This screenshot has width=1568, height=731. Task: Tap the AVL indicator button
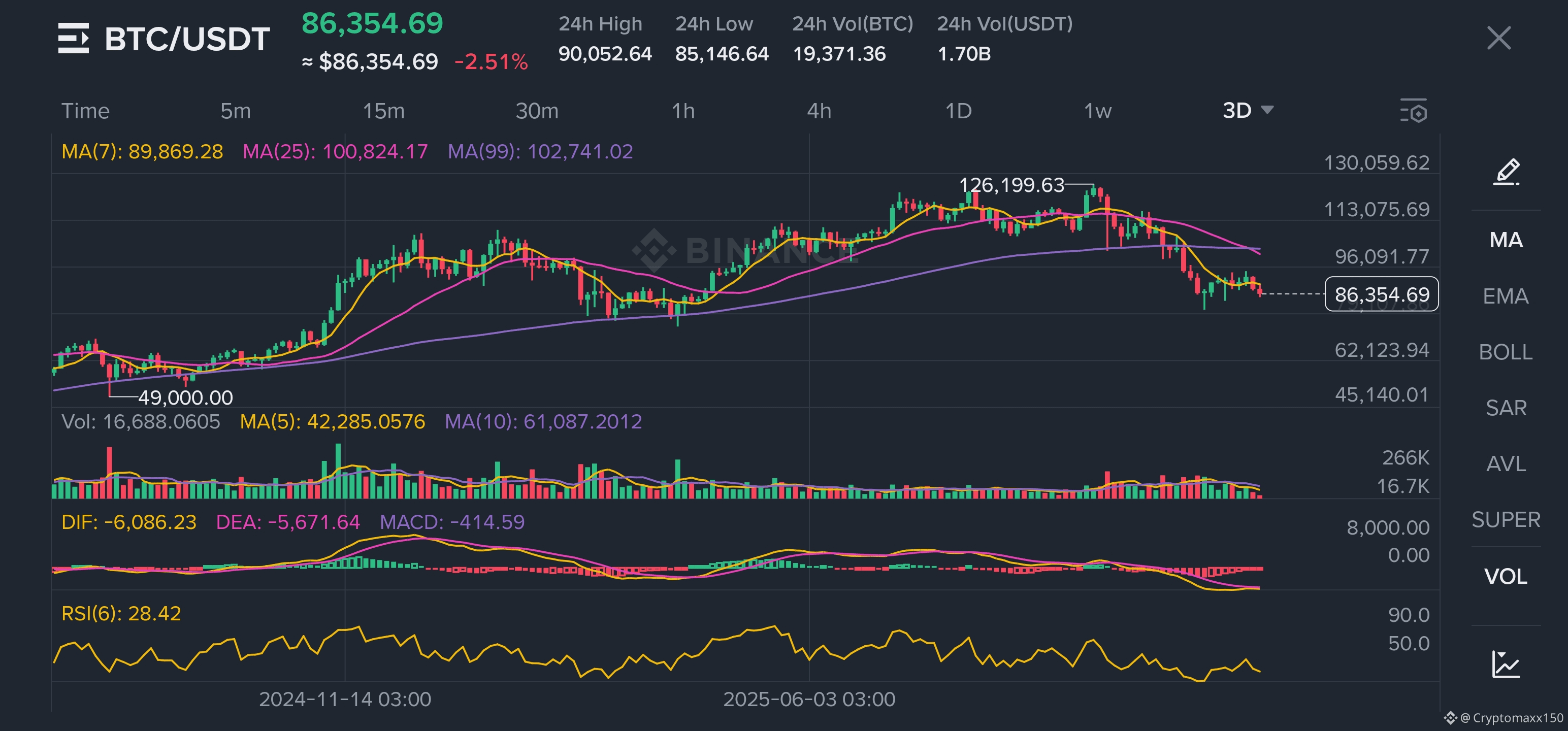[1506, 464]
